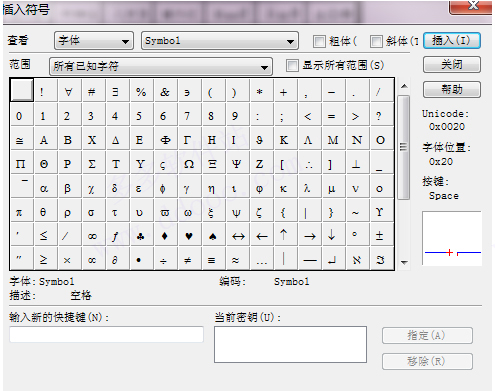The height and width of the screenshot is (391, 495).
Task: Select the left-right double arrow symbol
Action: pyautogui.click(x=238, y=236)
